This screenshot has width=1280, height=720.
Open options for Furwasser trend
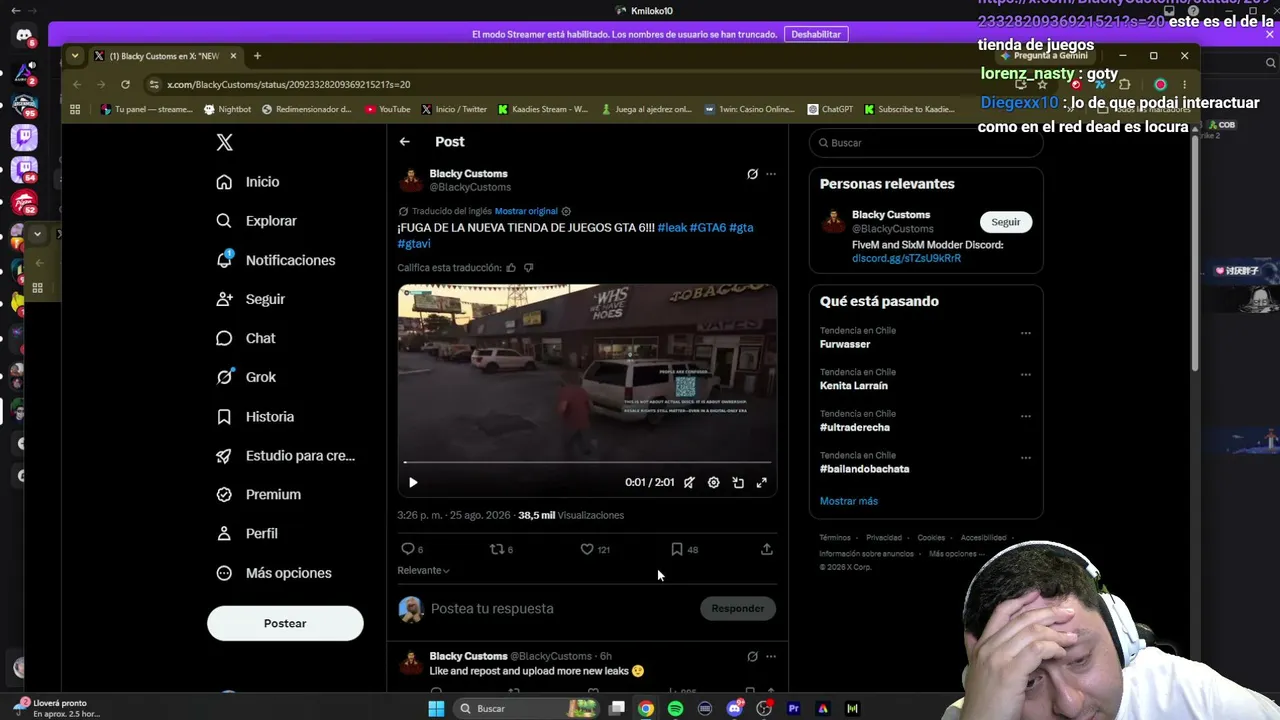1026,333
